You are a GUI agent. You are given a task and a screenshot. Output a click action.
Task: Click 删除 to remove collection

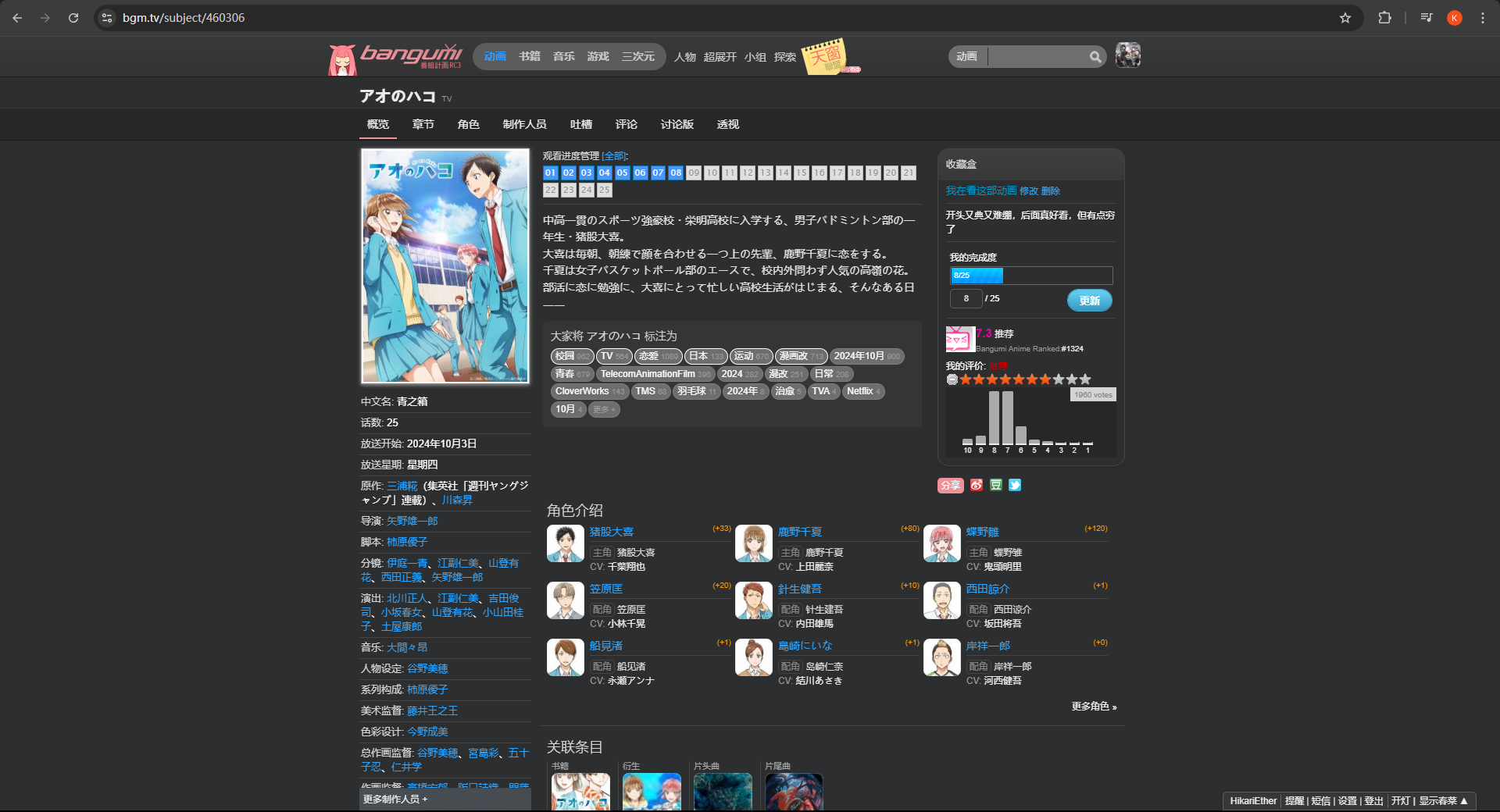(1051, 191)
